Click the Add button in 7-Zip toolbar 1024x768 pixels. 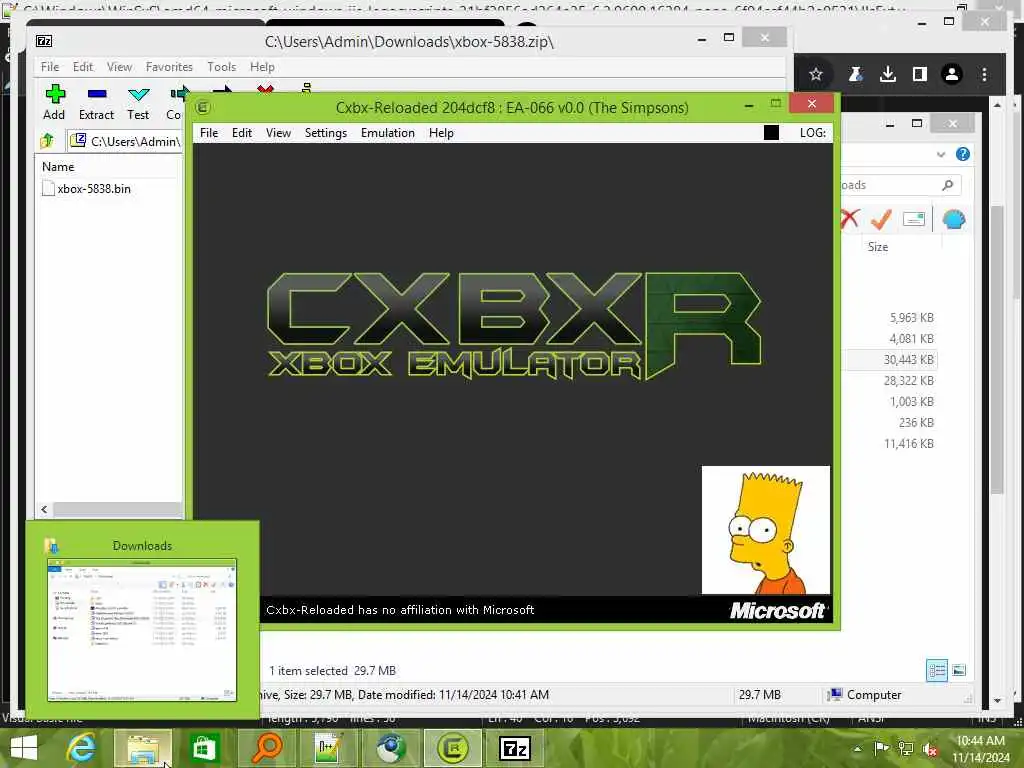tap(54, 103)
